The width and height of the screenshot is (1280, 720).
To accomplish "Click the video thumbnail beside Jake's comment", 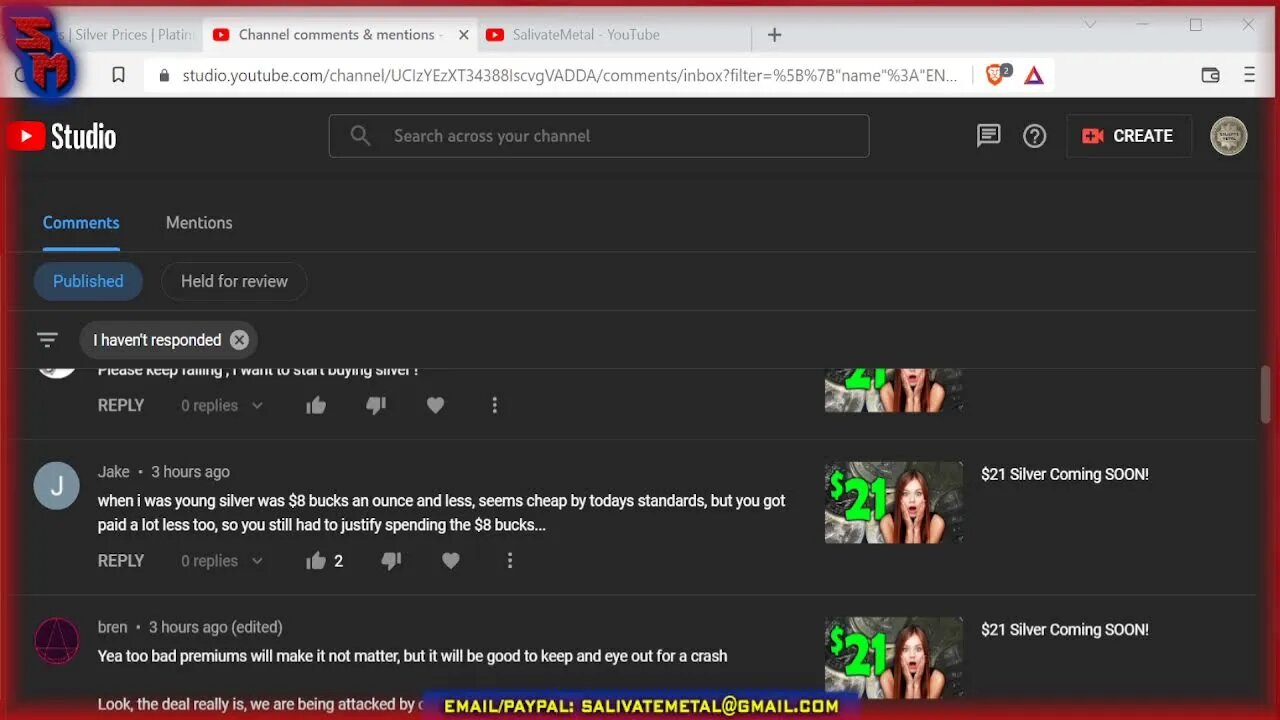I will click(x=894, y=502).
